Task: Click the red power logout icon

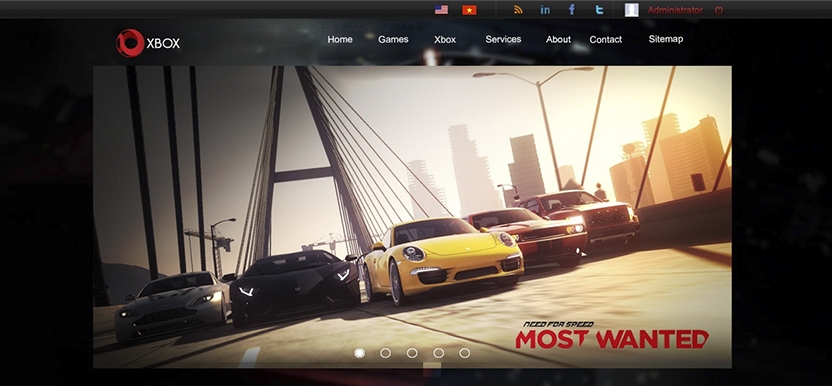Action: tap(719, 10)
